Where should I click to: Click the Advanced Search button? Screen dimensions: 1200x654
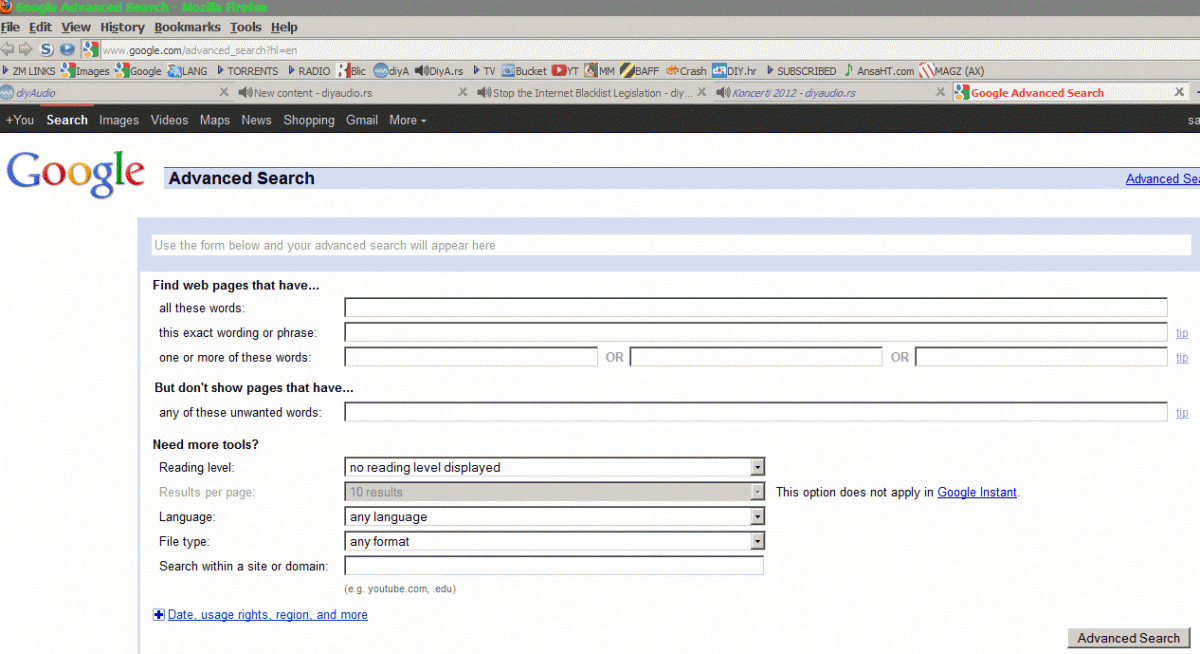[x=1129, y=638]
